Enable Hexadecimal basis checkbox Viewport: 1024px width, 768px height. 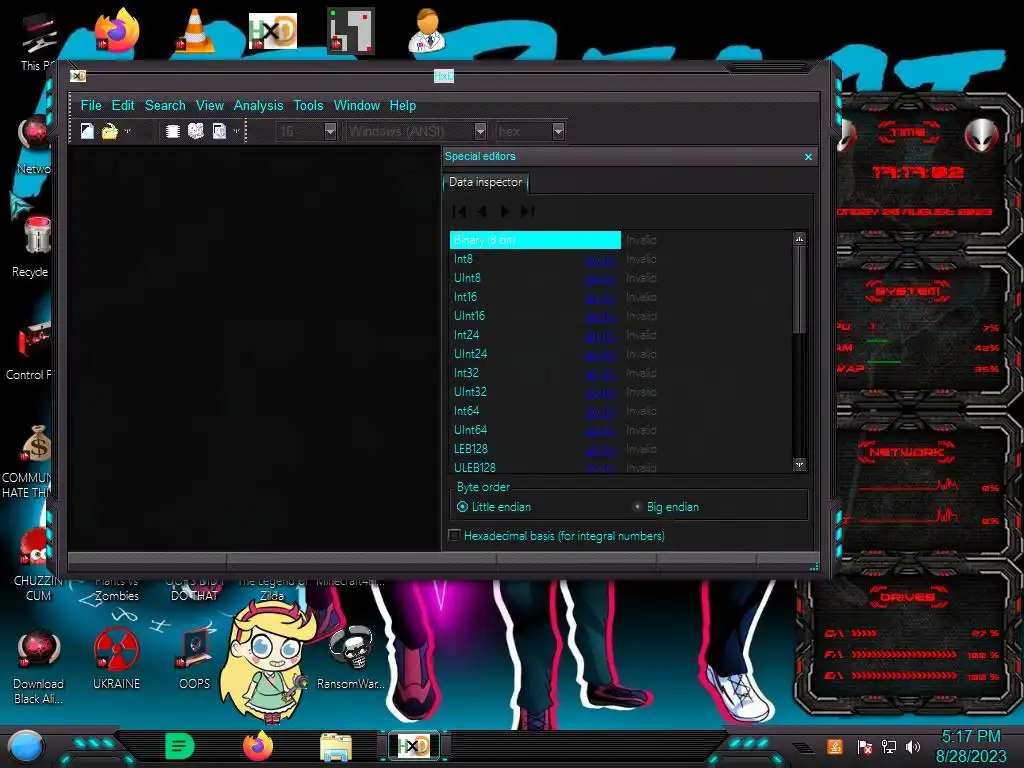[455, 536]
